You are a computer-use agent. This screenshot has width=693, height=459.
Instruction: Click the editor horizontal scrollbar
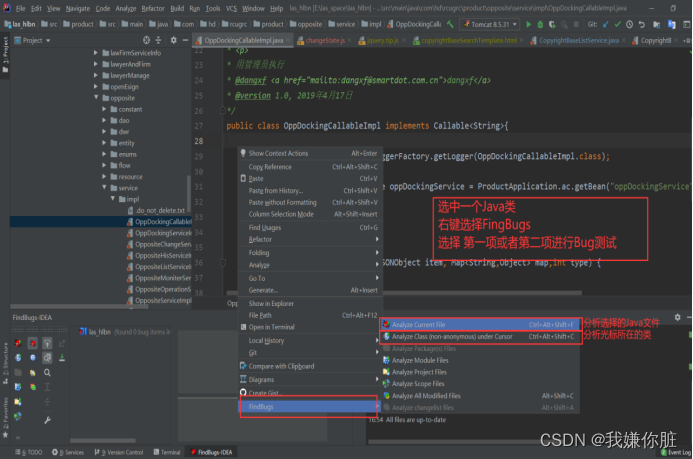pyautogui.click(x=404, y=293)
